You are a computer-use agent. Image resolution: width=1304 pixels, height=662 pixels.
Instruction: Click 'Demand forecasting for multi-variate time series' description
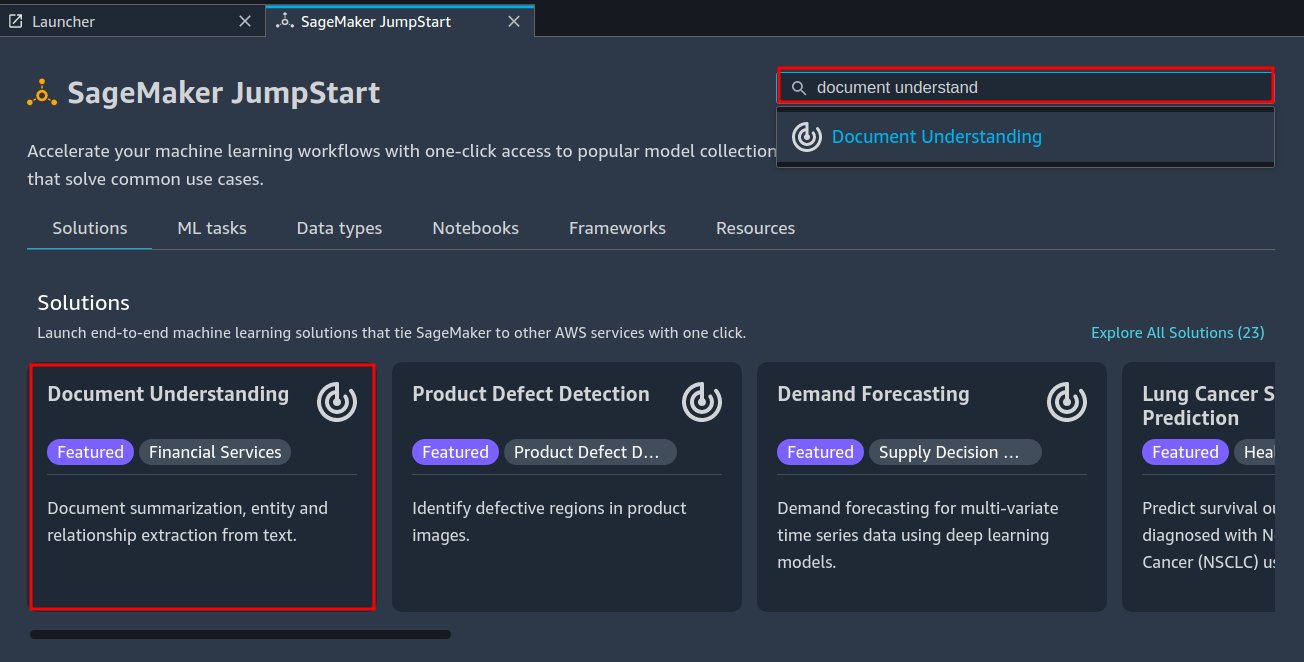pos(918,535)
